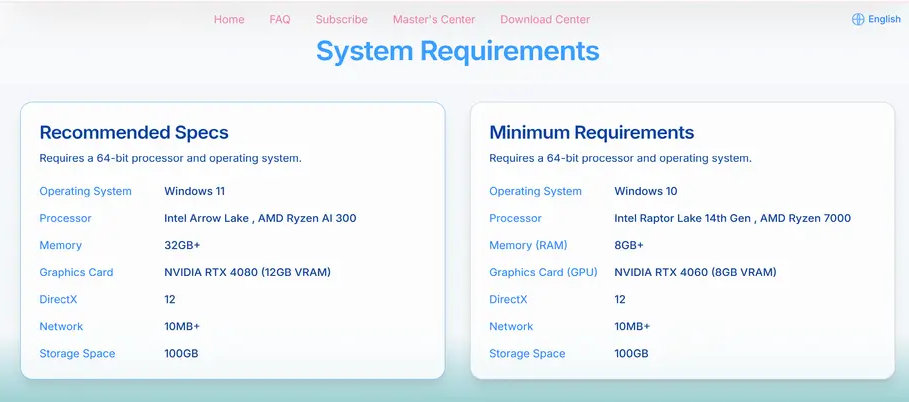Screen dimensions: 909x402
Task: Select 10MB+ network value in Recommended Specs
Action: click(x=182, y=327)
